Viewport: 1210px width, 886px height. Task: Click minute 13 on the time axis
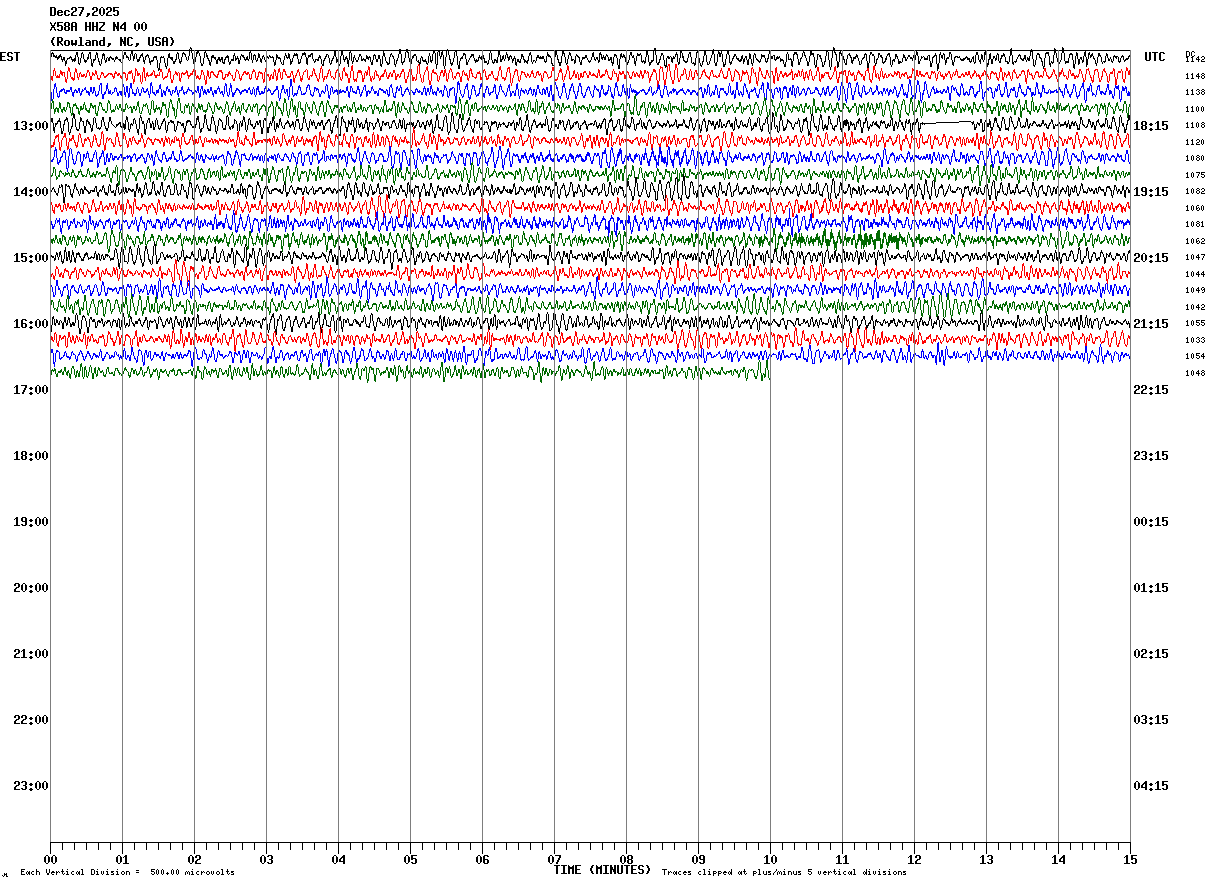coord(986,860)
